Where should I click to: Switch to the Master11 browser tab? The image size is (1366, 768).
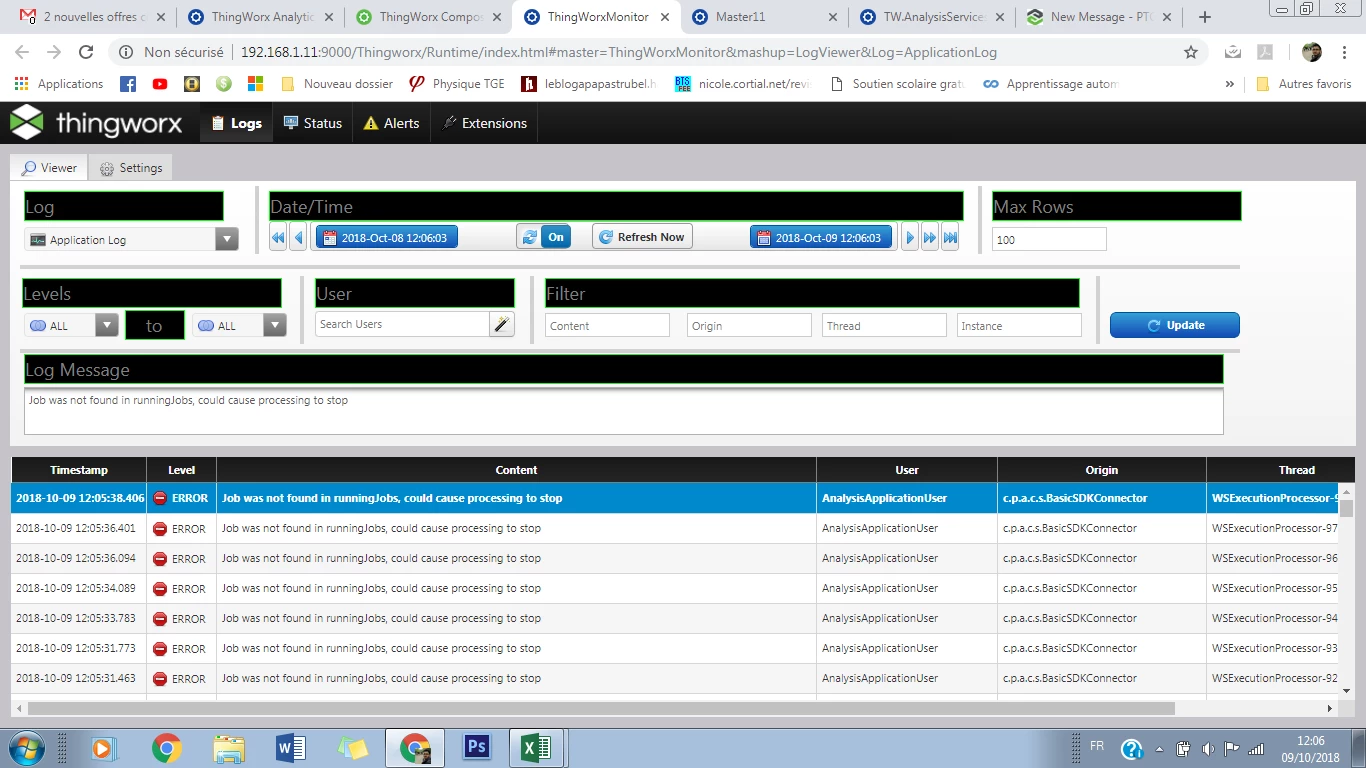(x=763, y=17)
